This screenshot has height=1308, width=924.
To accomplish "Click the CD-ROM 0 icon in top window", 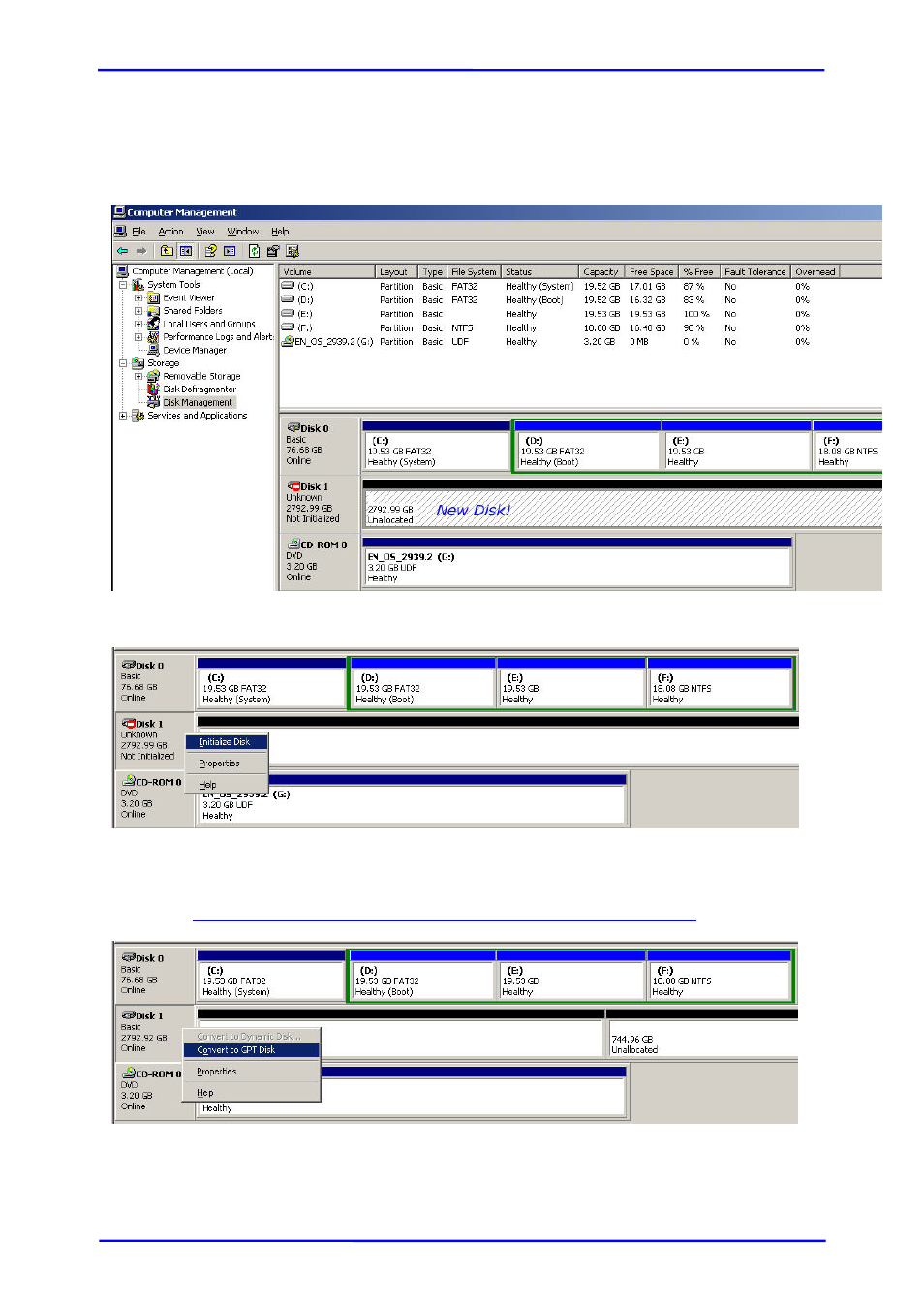I will [x=293, y=545].
